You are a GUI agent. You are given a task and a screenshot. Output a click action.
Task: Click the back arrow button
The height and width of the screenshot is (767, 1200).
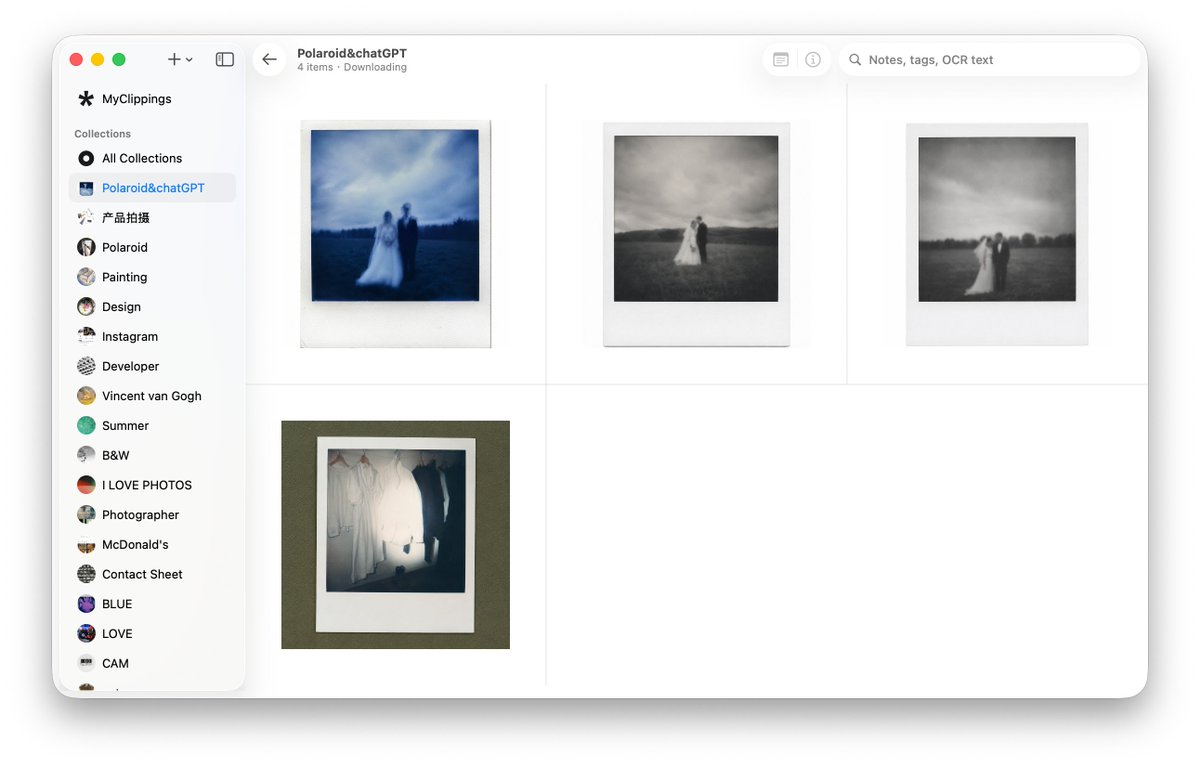click(x=269, y=60)
